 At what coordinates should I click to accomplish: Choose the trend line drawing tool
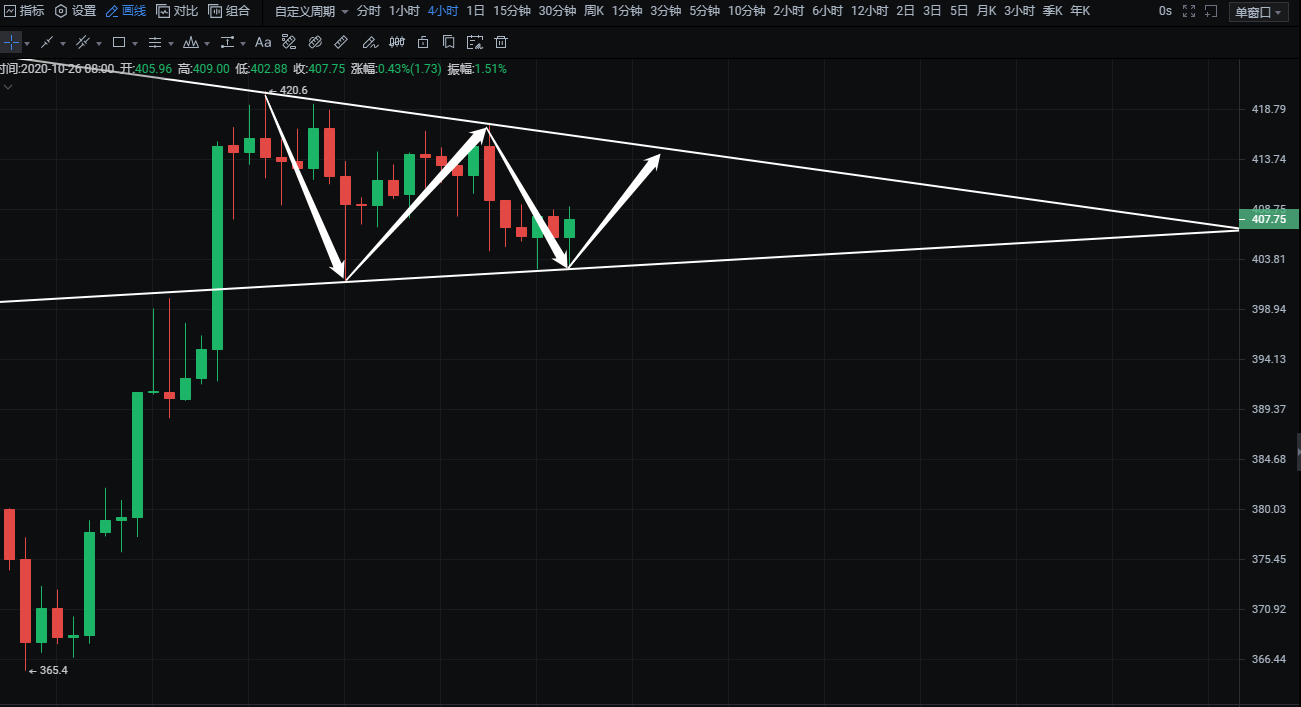(46, 43)
